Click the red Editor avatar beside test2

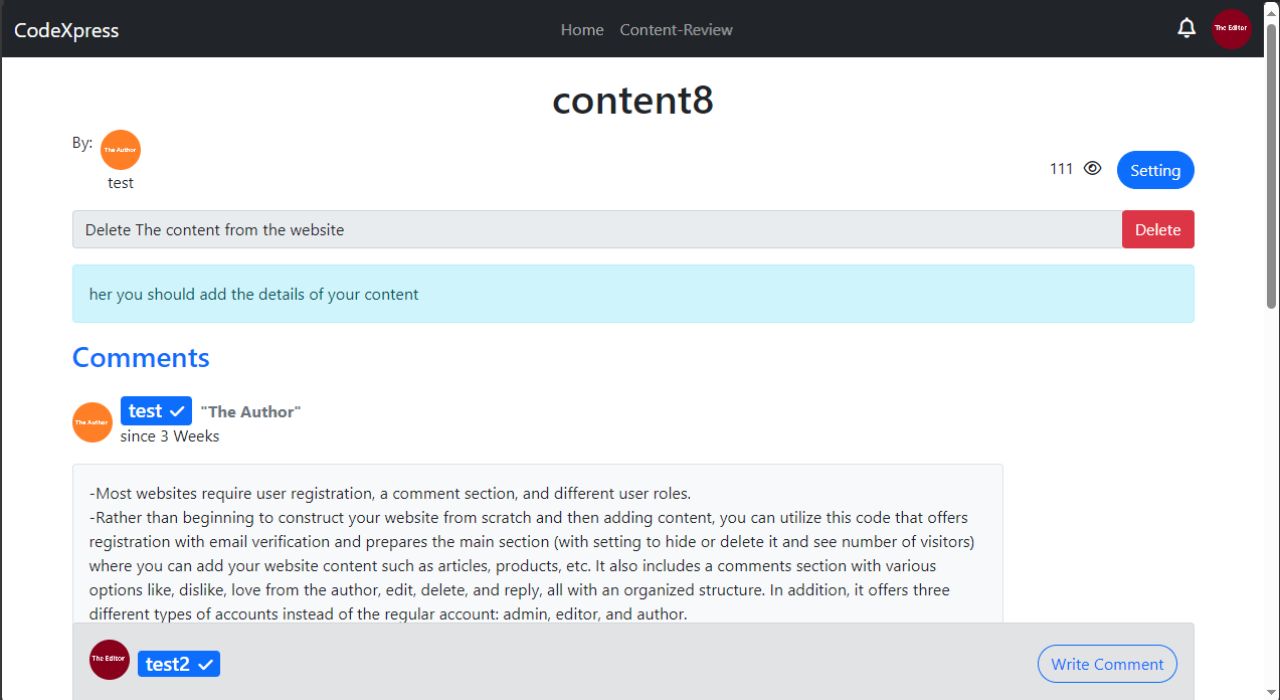(109, 659)
